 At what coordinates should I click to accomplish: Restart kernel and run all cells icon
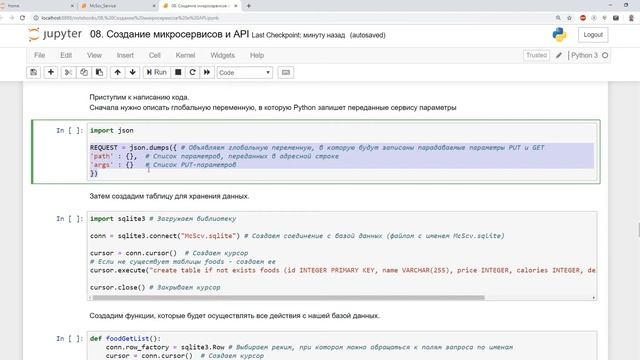click(207, 72)
